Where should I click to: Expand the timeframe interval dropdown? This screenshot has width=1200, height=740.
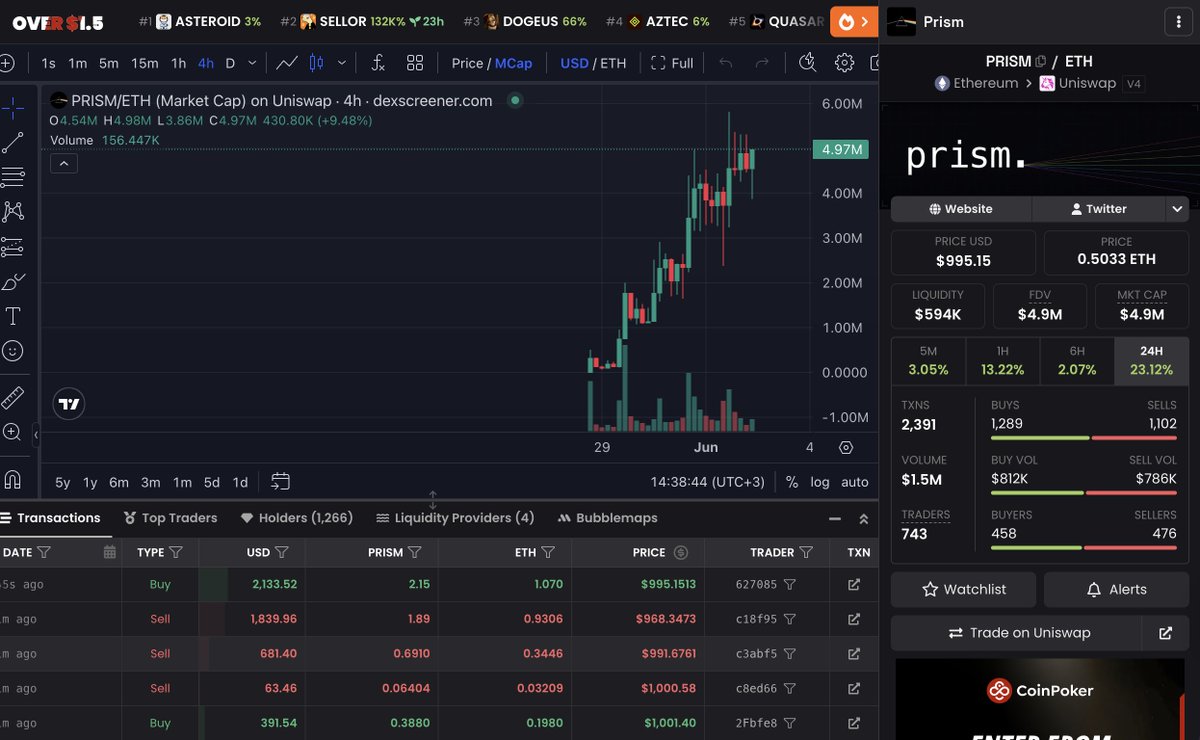pos(252,63)
